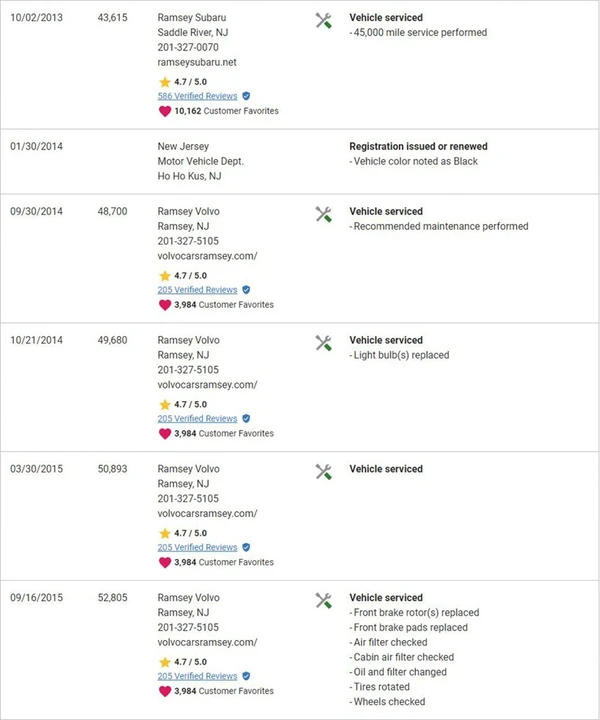Open 205 Verified Reviews on the 03/30/2015 entry
Image resolution: width=600 pixels, height=720 pixels.
(x=197, y=547)
